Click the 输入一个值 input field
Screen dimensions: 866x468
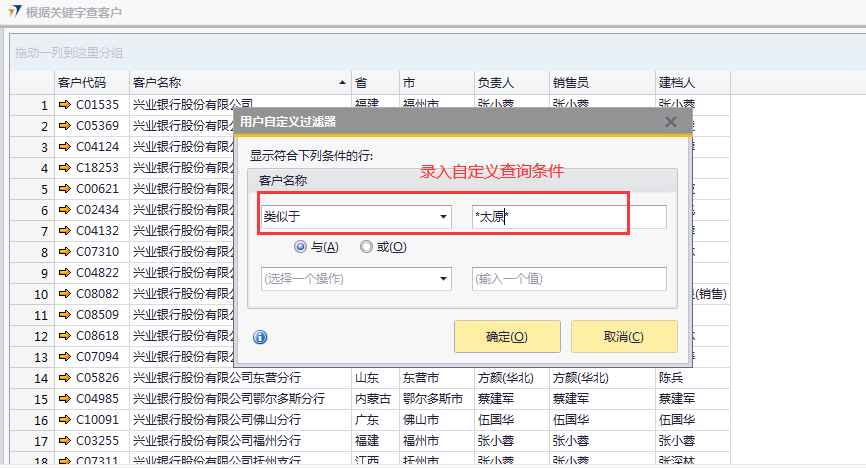tap(569, 279)
